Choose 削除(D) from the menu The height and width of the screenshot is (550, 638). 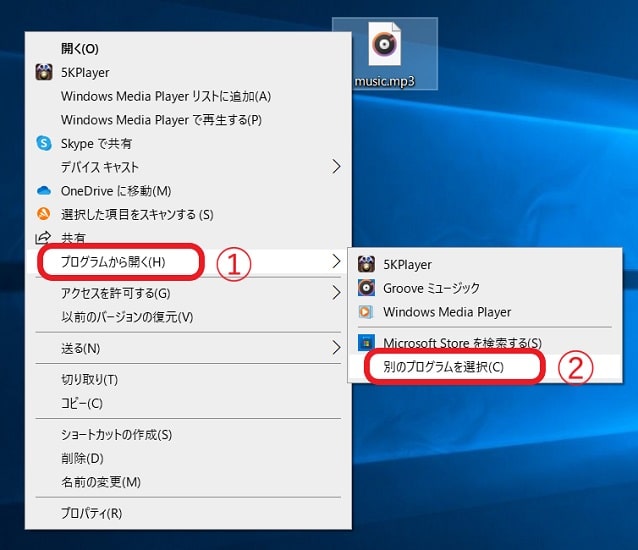pos(188,458)
